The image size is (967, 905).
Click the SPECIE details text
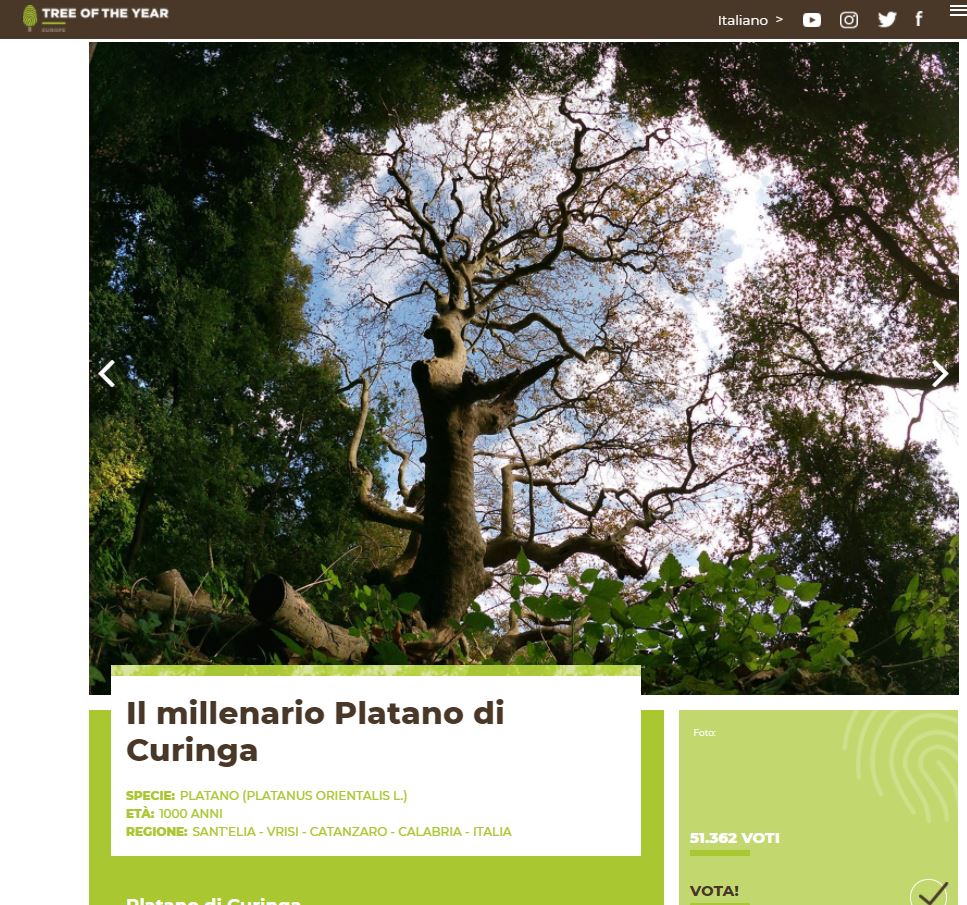[x=266, y=795]
